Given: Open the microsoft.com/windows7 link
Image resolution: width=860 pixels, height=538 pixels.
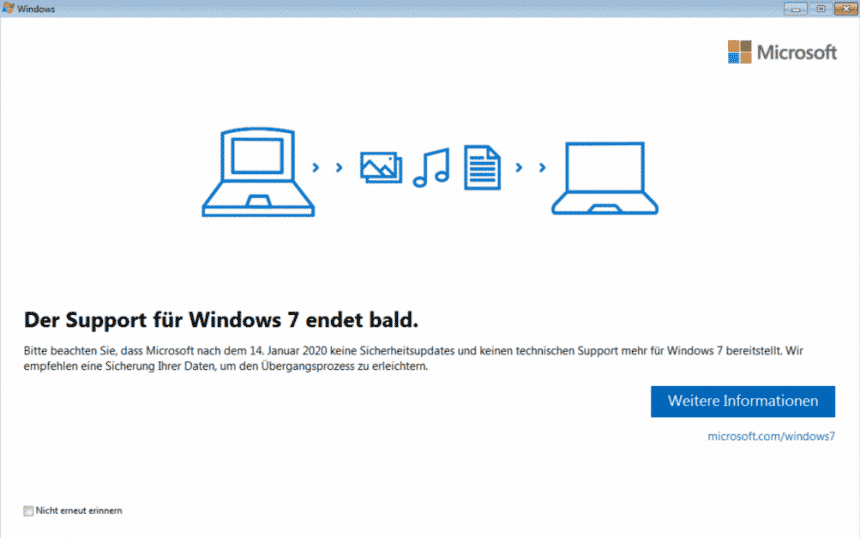Looking at the screenshot, I should tap(771, 437).
